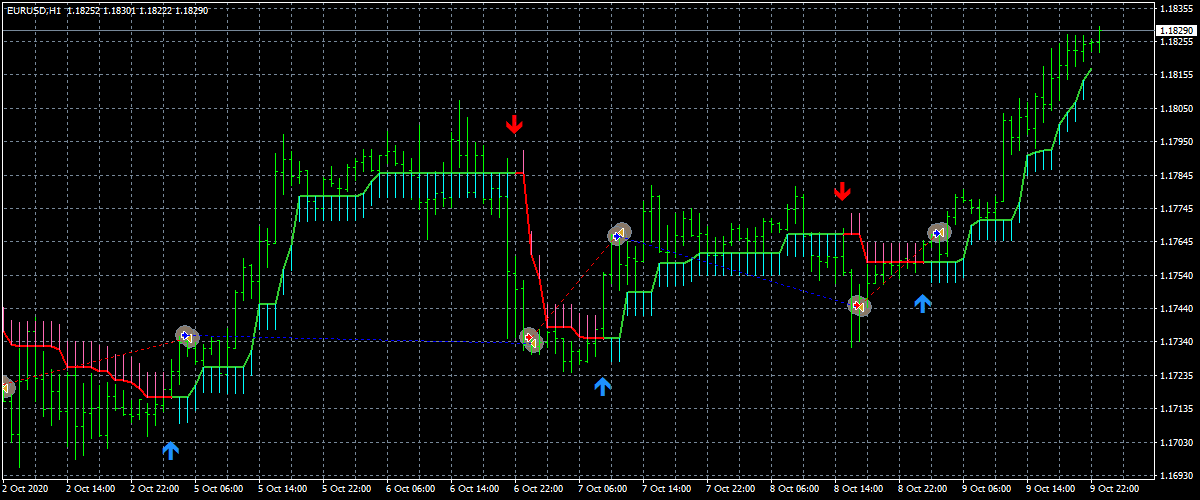Click price scale value 1.16930
This screenshot has width=1200, height=500.
click(x=1175, y=476)
